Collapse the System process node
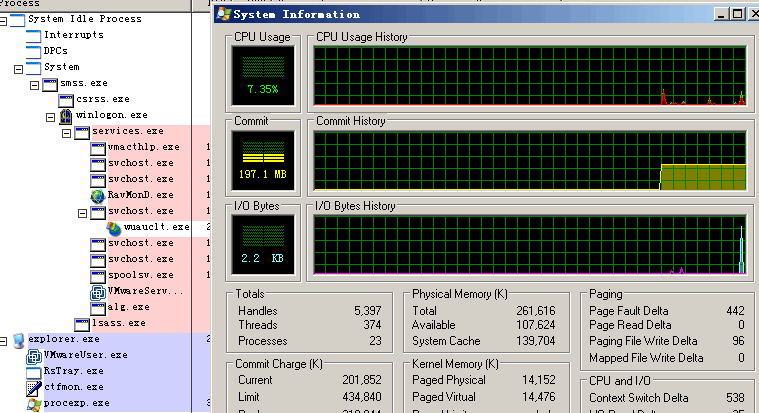The height and width of the screenshot is (413, 759). [x=18, y=69]
